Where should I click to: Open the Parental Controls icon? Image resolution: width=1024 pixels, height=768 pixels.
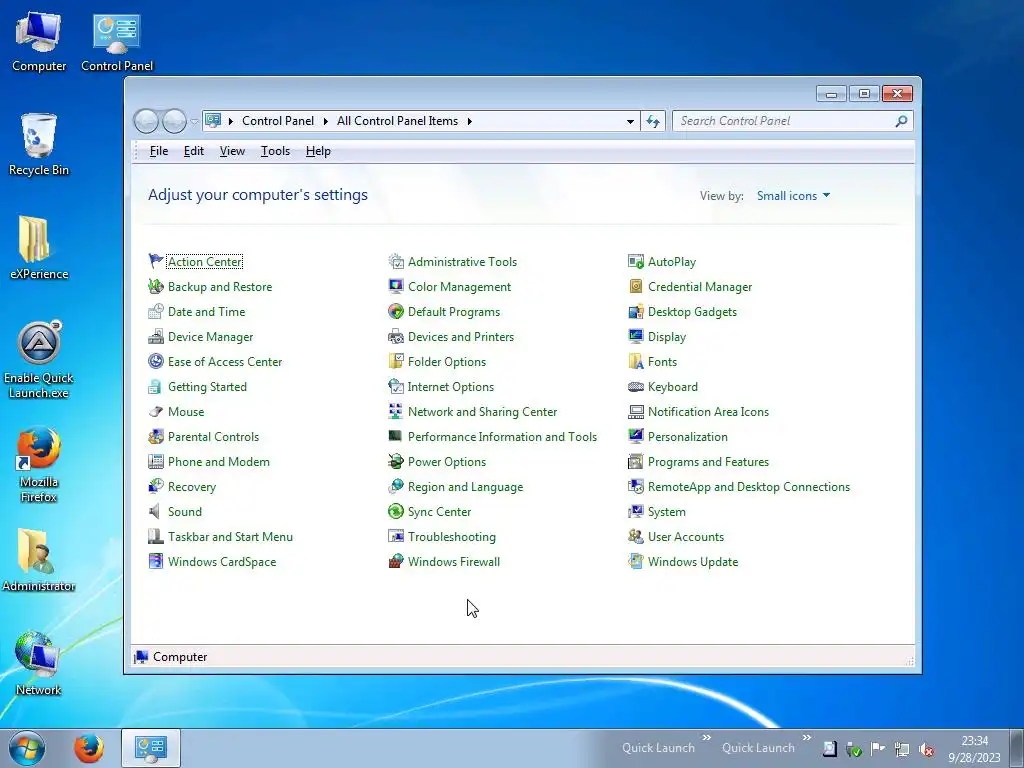[155, 436]
